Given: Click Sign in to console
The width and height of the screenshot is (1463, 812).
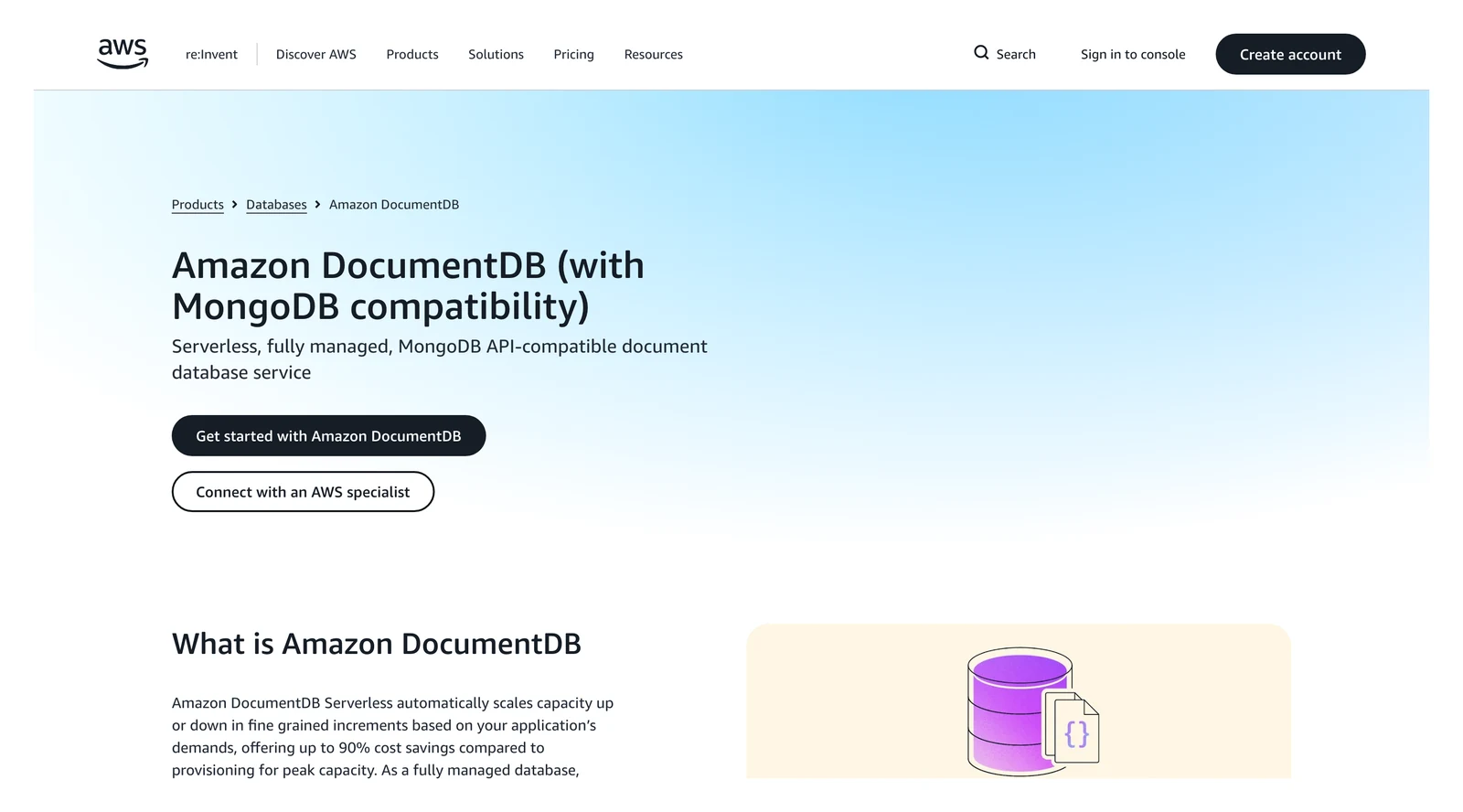Looking at the screenshot, I should tap(1133, 55).
